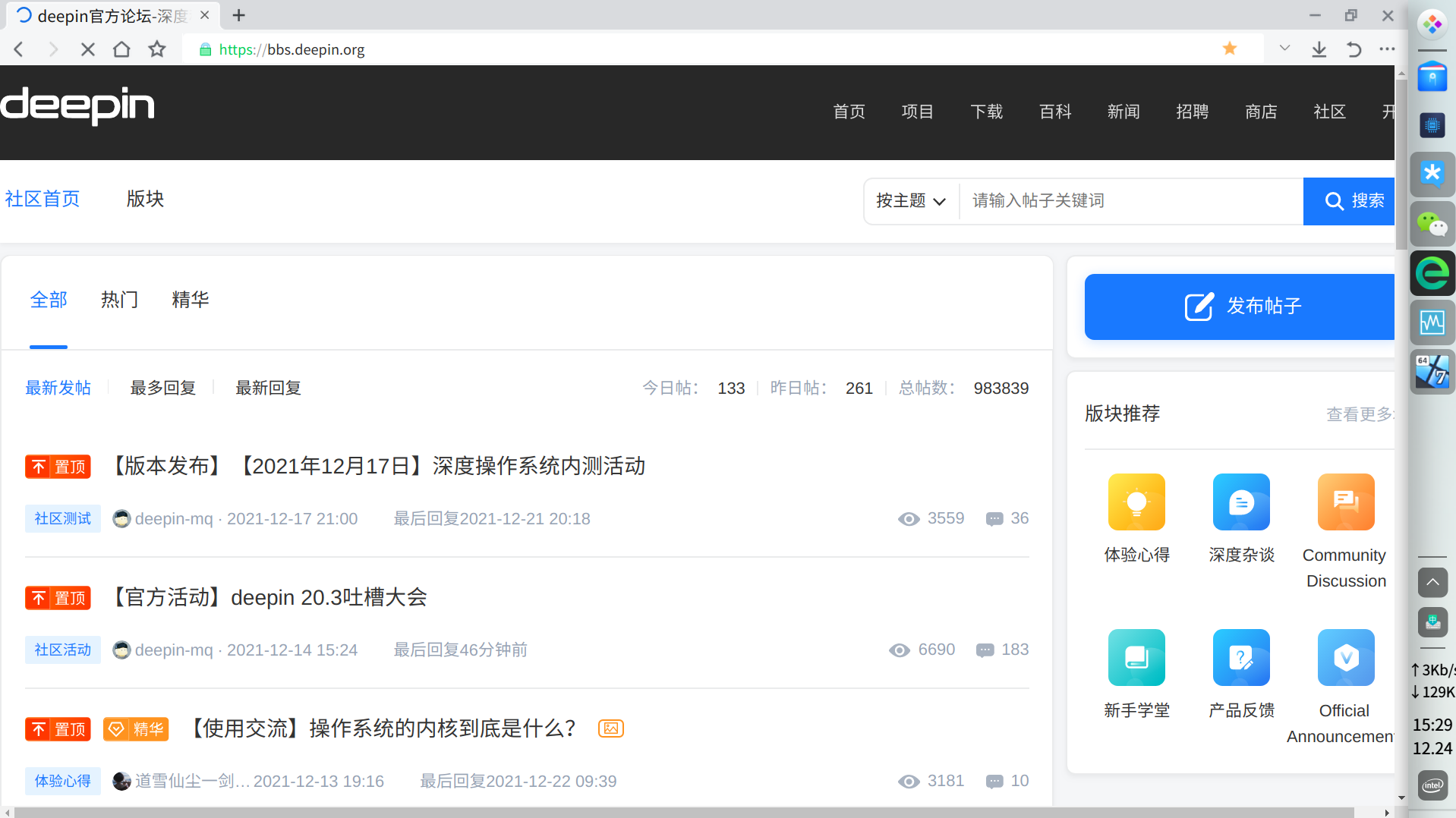The image size is (1456, 818).
Task: Open 社区 in the top navigation
Action: pyautogui.click(x=1329, y=112)
